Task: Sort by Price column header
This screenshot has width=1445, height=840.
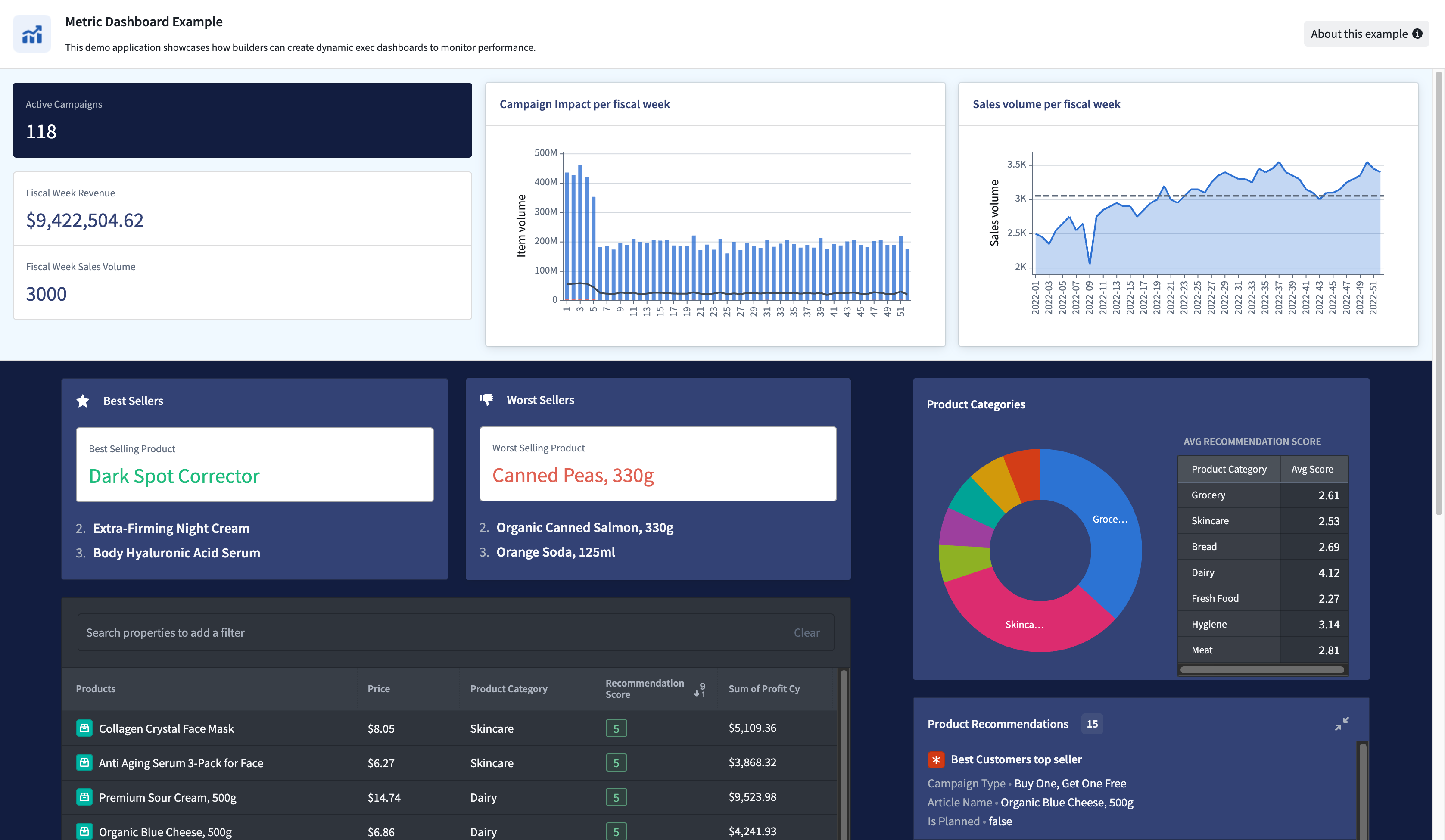Action: (378, 689)
